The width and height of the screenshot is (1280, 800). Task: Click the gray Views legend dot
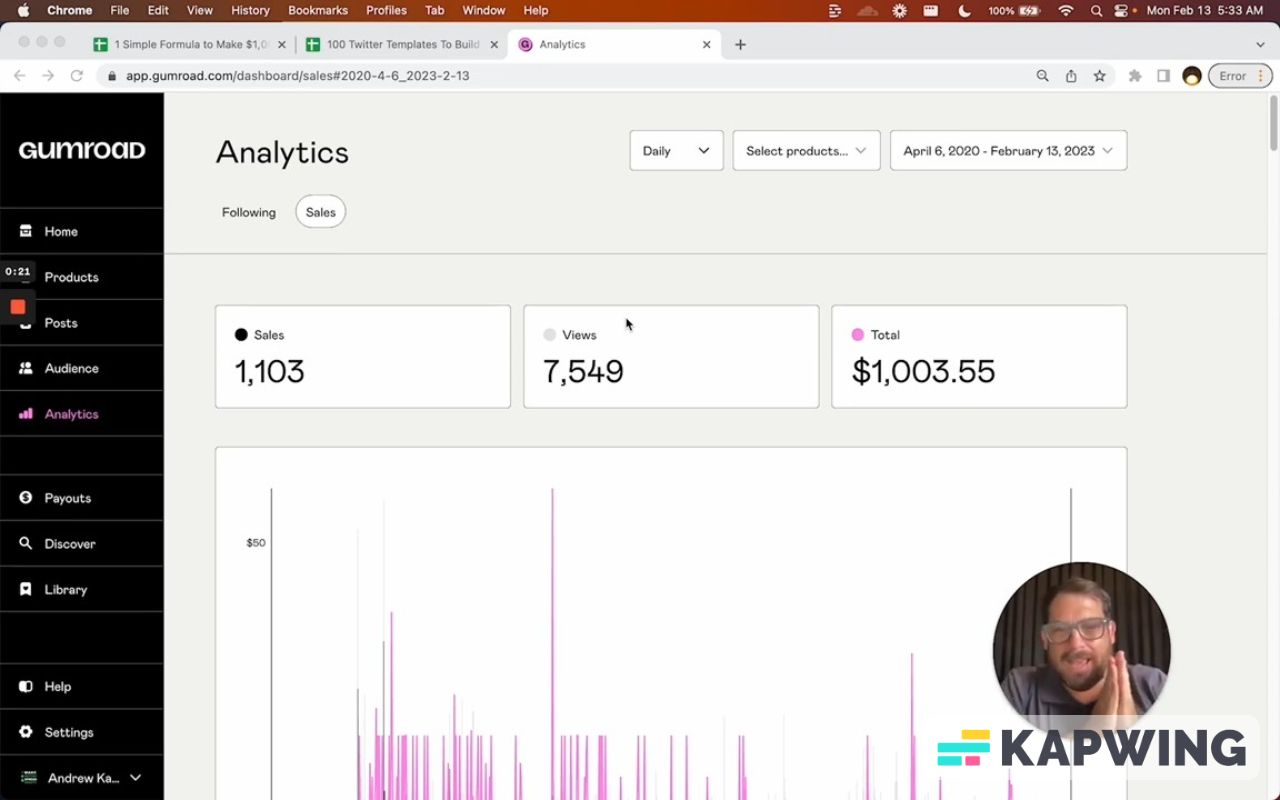[549, 335]
